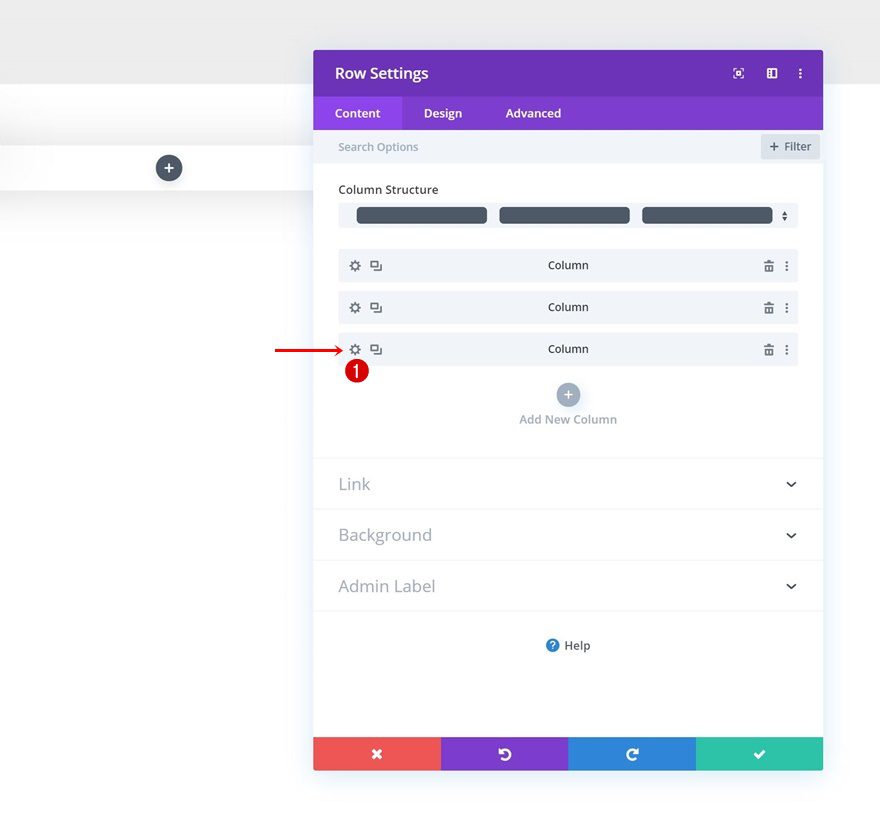Screen dimensions: 880x818
Task: Open the header three-dot options menu
Action: pyautogui.click(x=800, y=73)
